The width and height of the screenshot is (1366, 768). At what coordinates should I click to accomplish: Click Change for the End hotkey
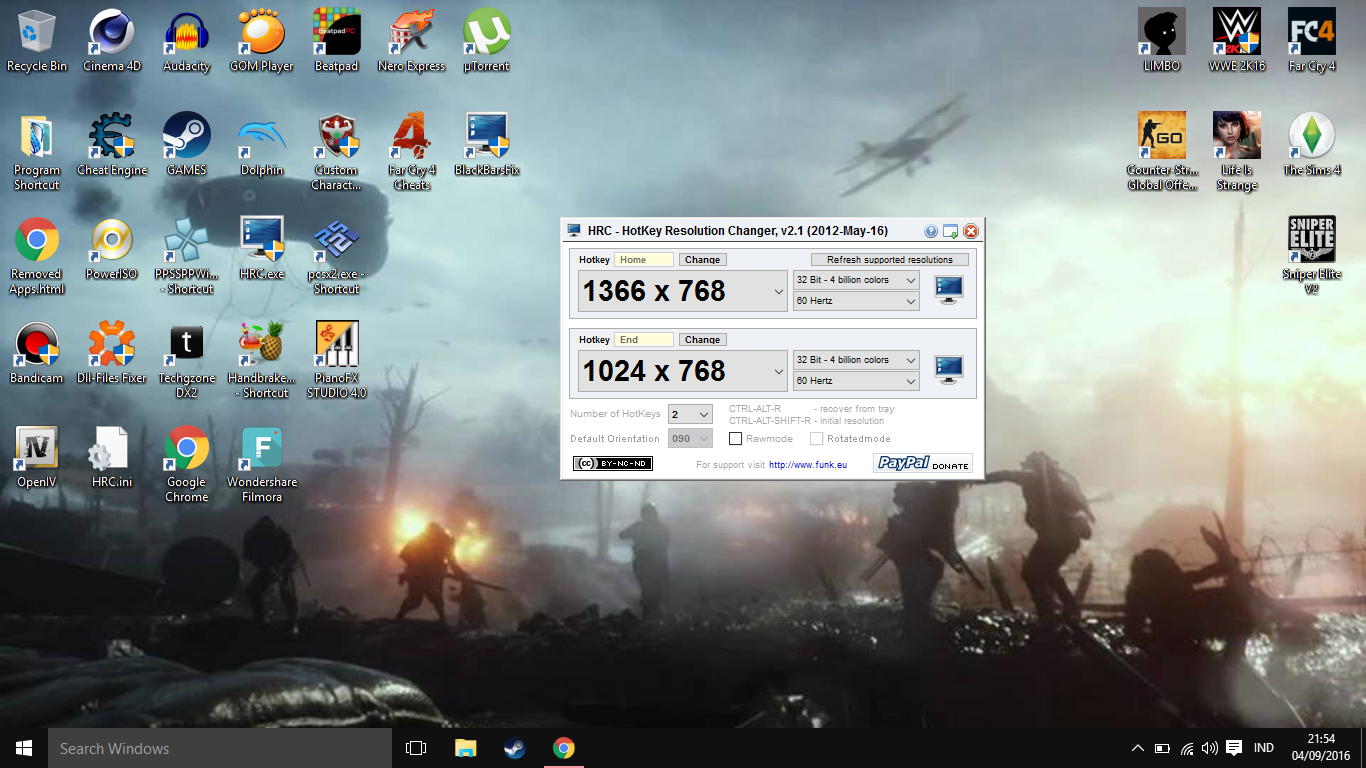click(x=702, y=340)
